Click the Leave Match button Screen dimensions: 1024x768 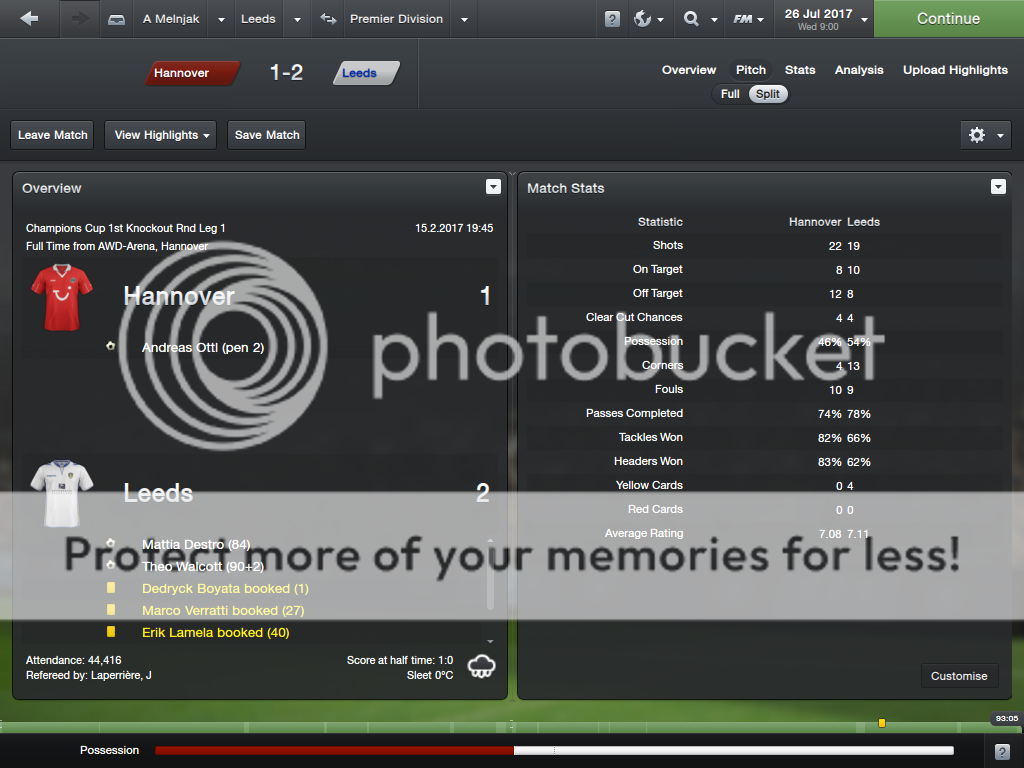[x=53, y=135]
